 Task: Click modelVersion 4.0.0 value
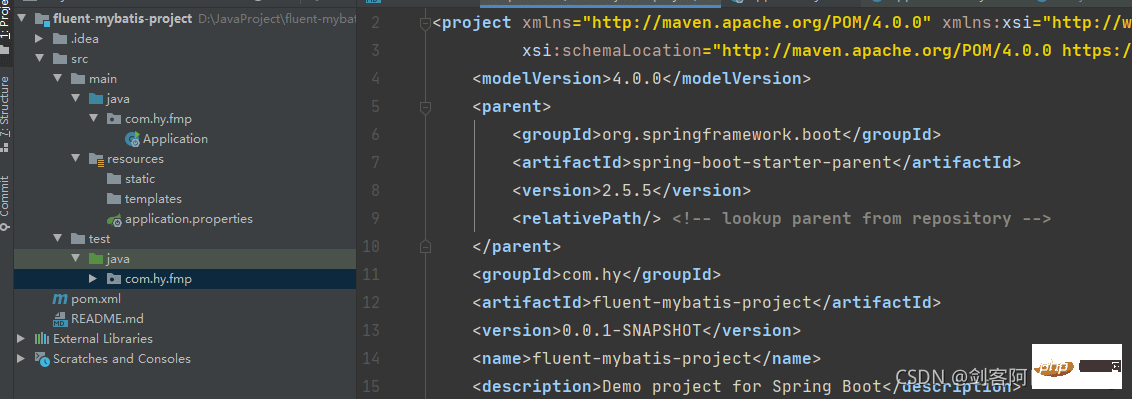637,79
